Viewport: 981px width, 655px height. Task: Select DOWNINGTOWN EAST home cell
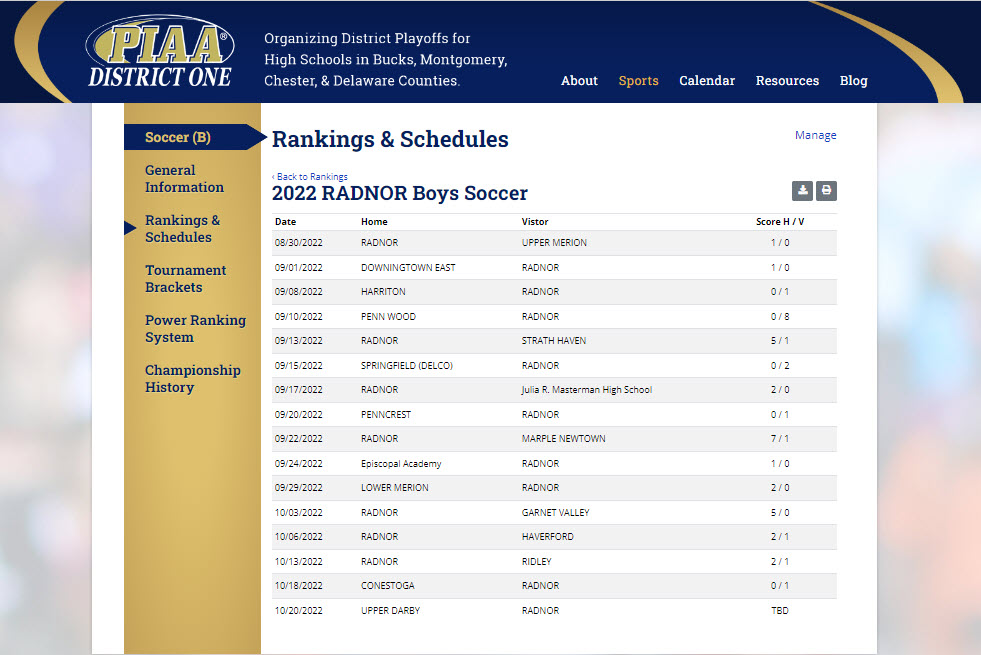point(408,268)
